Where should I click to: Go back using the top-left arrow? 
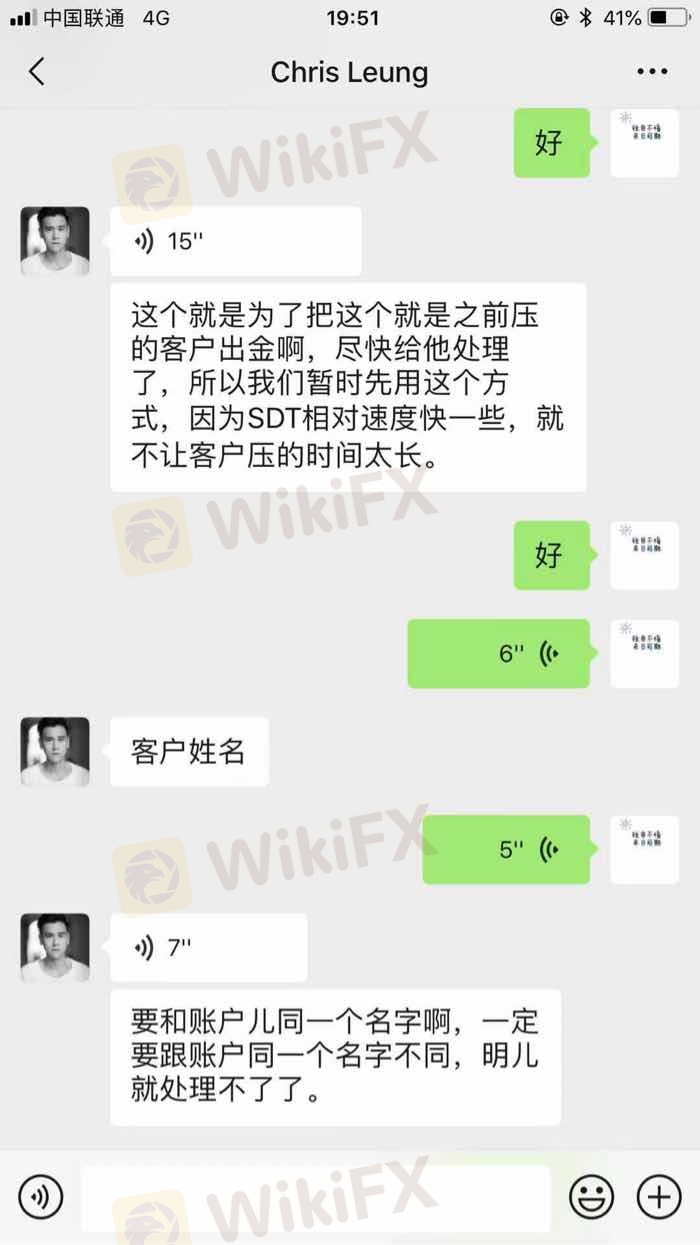point(37,71)
